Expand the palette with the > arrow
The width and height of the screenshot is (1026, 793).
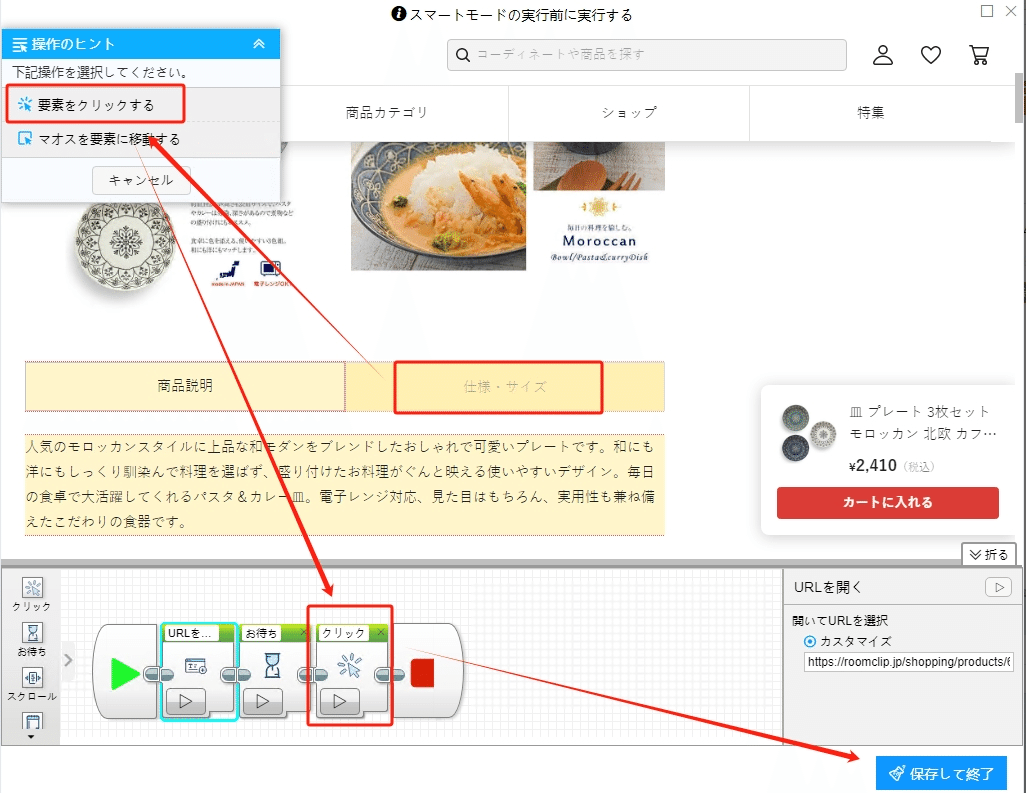[68, 660]
